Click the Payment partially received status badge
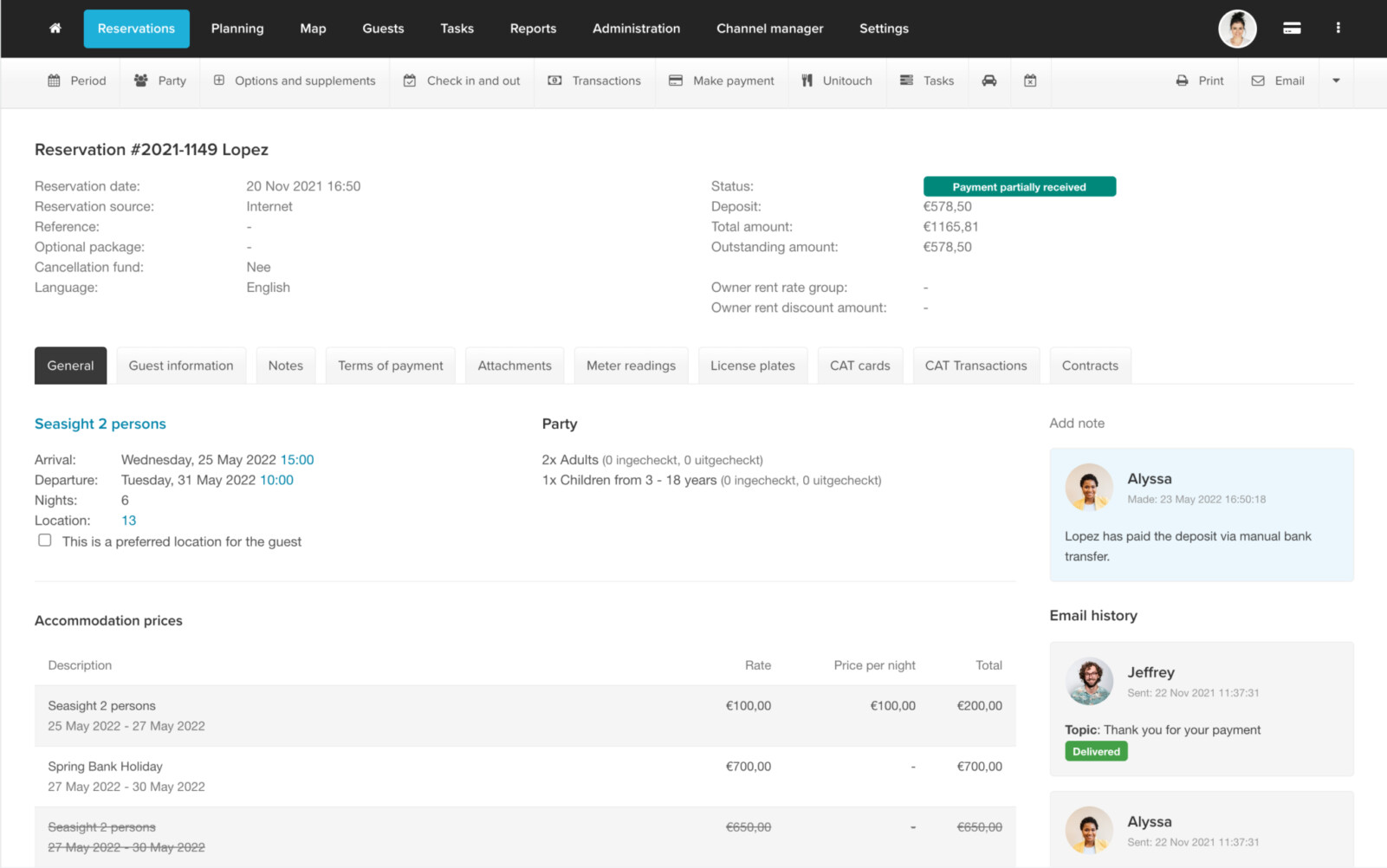Viewport: 1387px width, 868px height. (1019, 187)
